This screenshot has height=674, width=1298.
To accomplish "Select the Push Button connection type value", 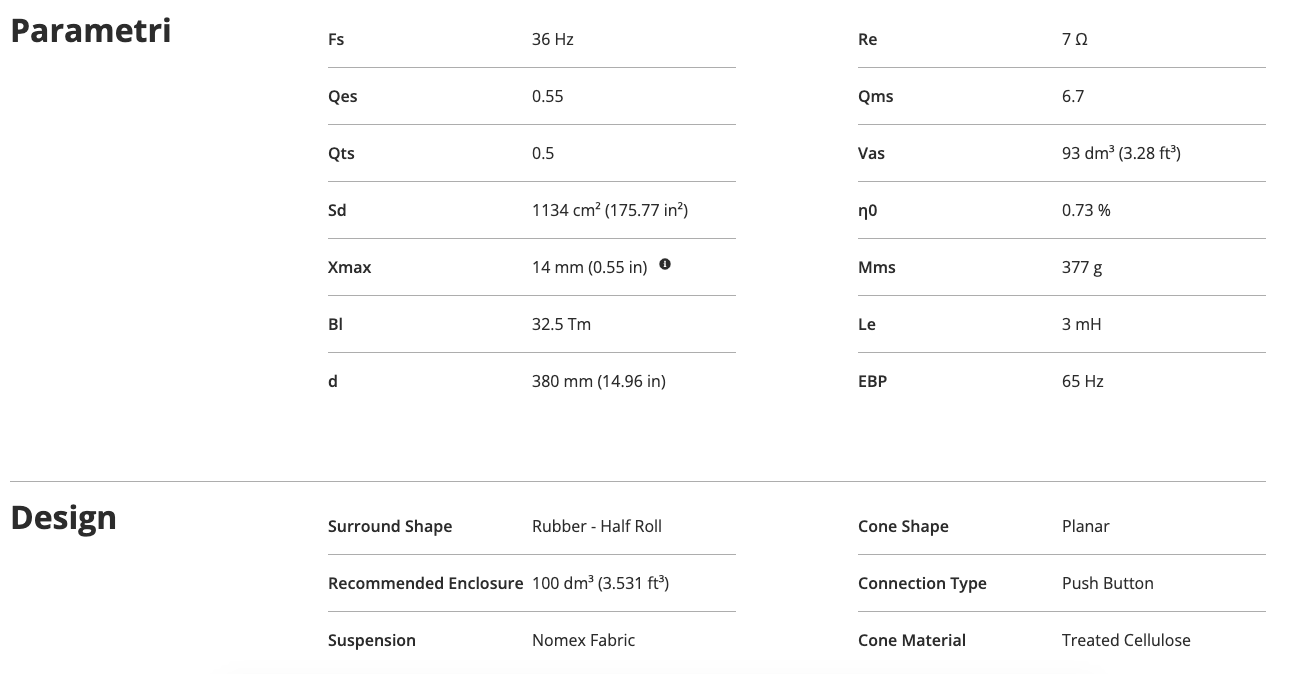I will click(x=1107, y=584).
